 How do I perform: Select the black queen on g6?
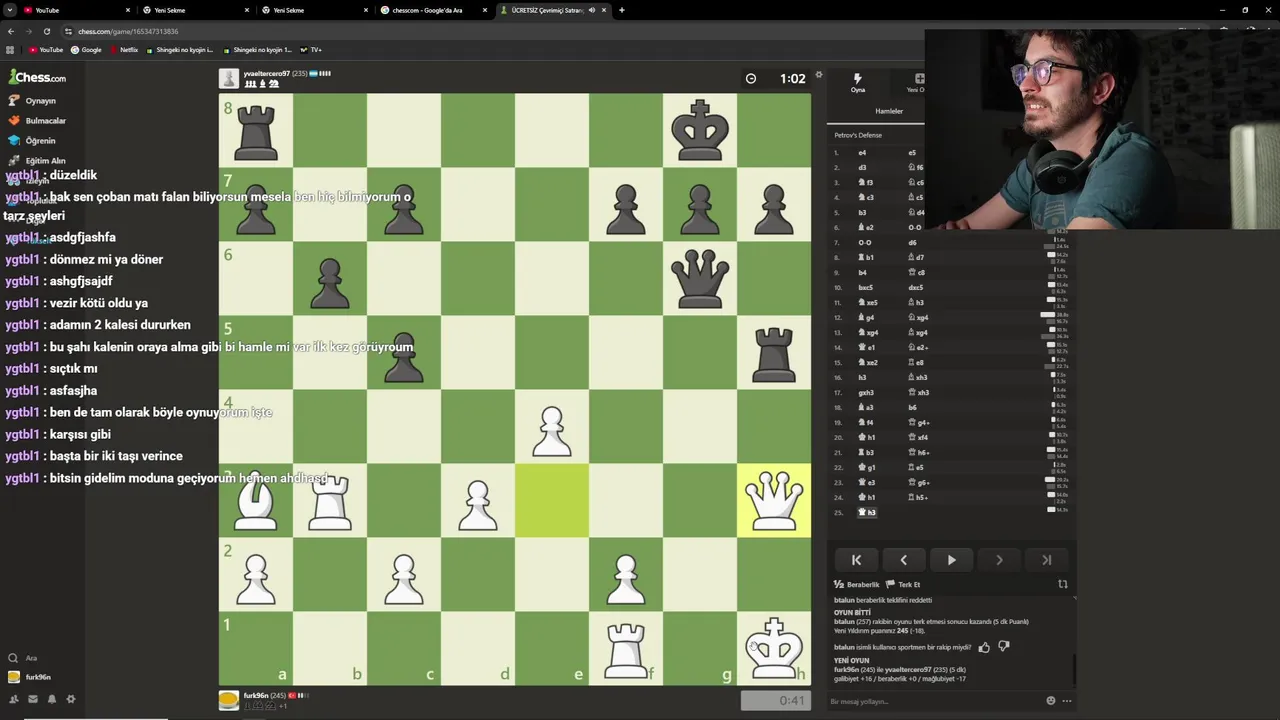700,278
